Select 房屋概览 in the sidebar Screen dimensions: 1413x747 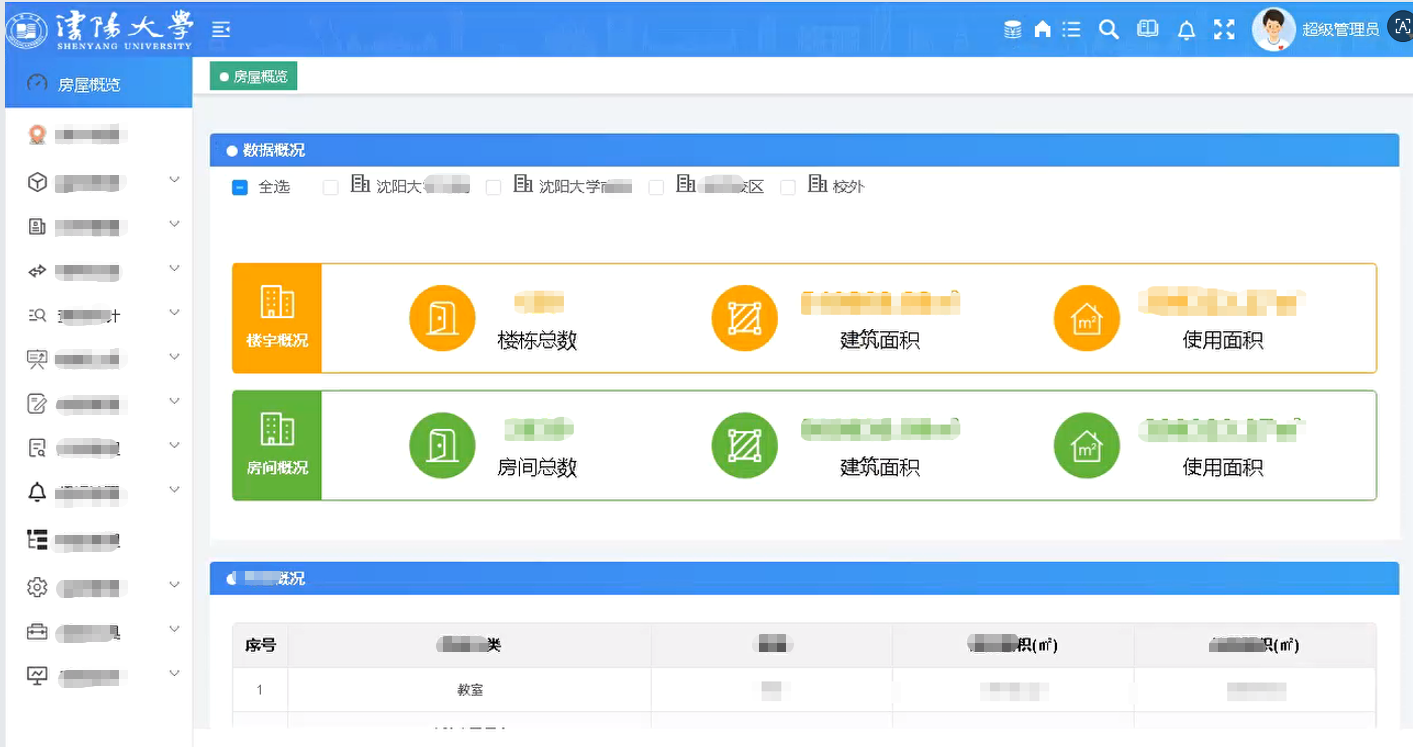(89, 84)
